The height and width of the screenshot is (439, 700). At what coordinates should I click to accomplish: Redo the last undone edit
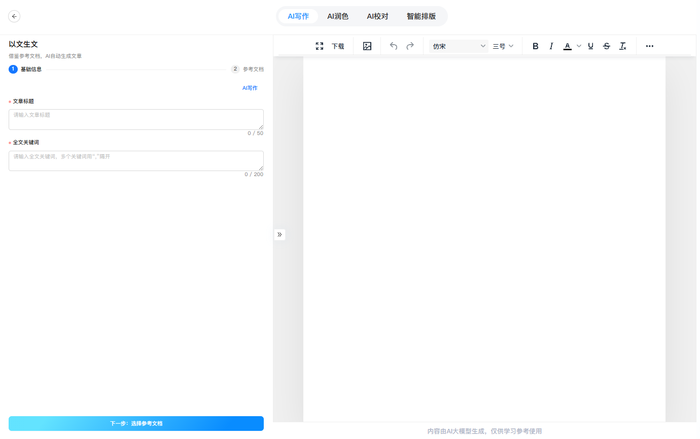[x=410, y=46]
